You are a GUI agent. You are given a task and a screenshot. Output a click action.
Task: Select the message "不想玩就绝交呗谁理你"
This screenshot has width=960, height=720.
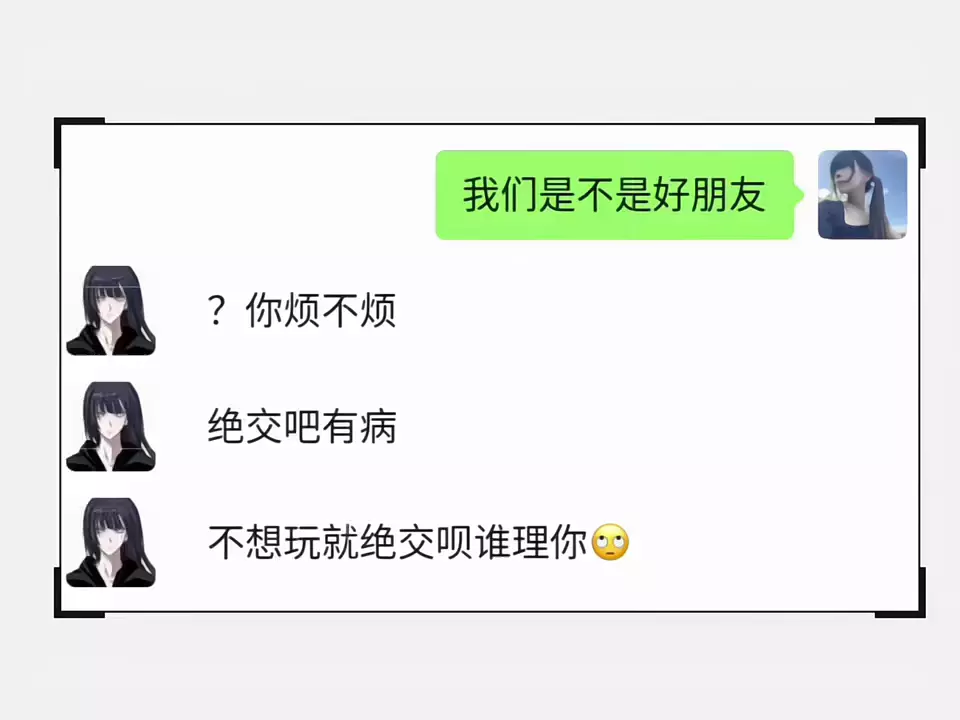point(397,542)
